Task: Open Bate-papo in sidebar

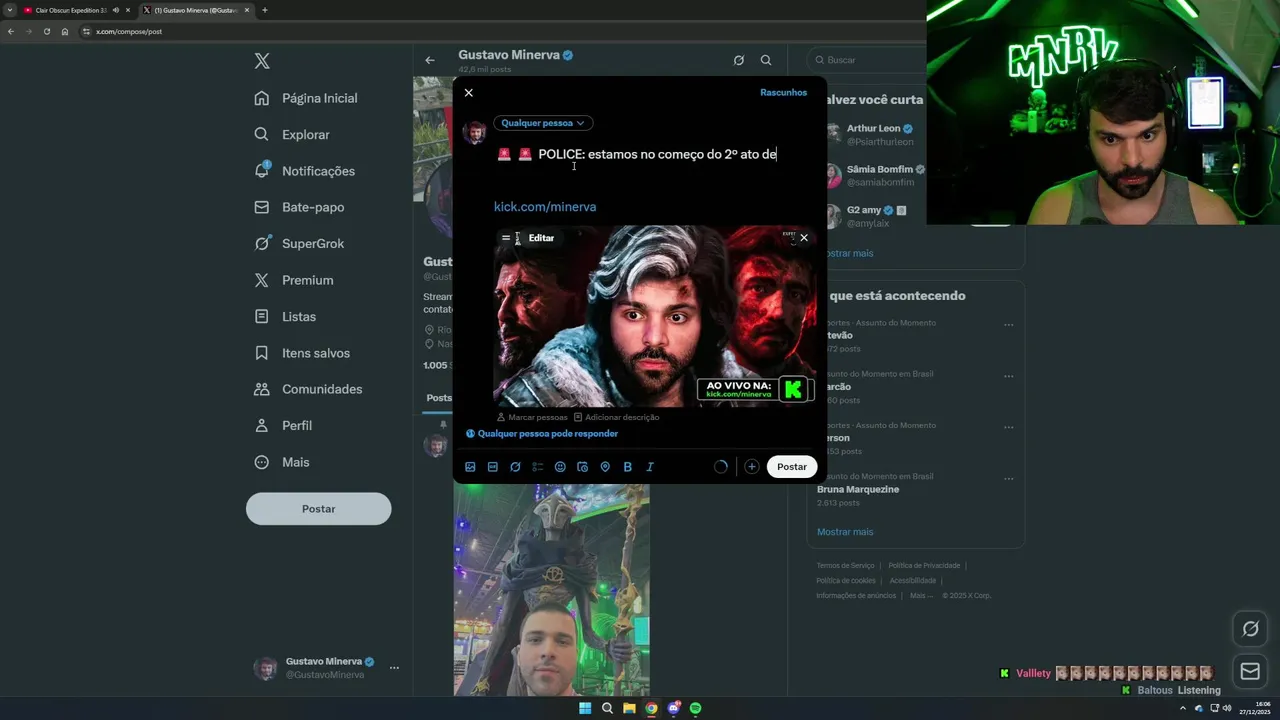Action: point(299,207)
